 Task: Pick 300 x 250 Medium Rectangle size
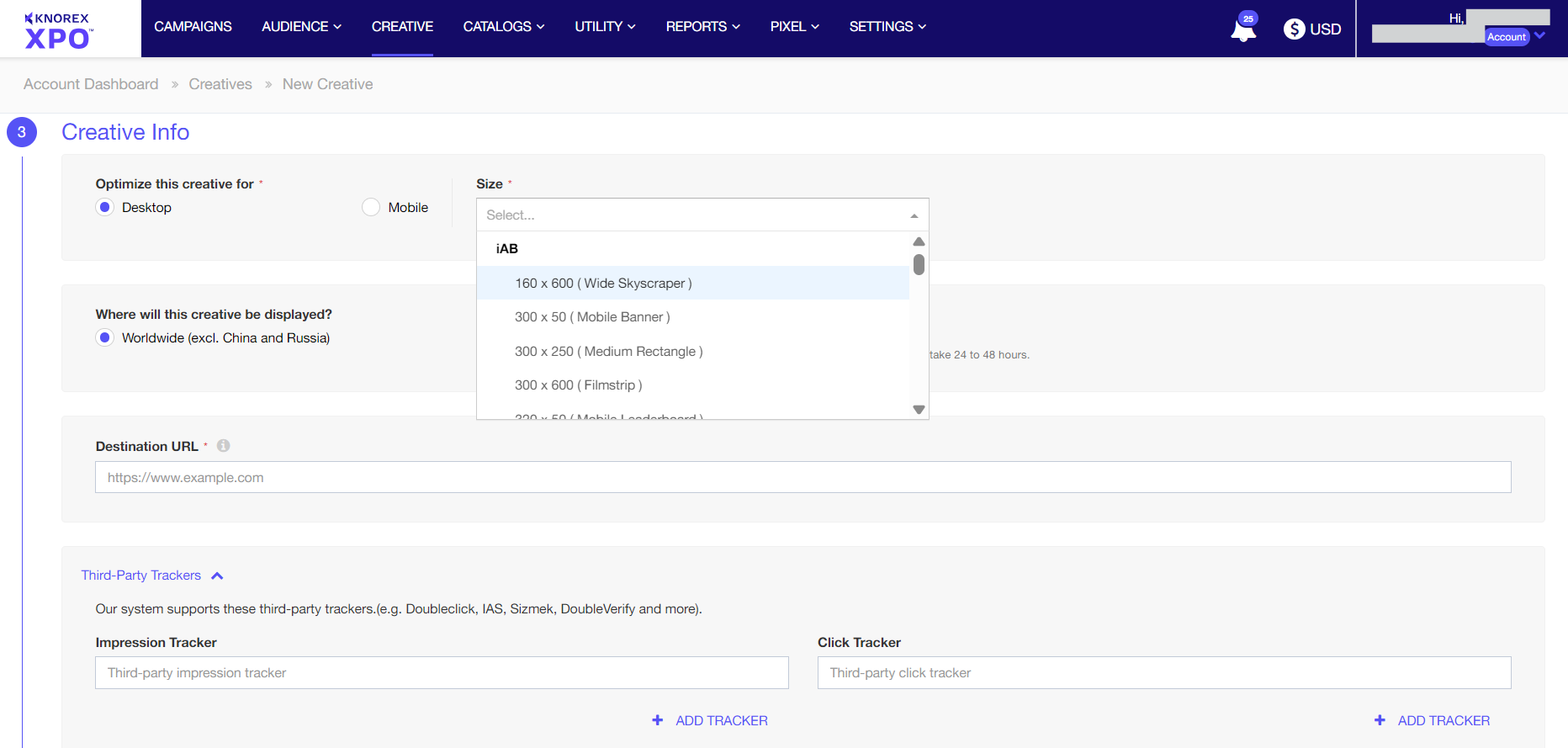608,351
